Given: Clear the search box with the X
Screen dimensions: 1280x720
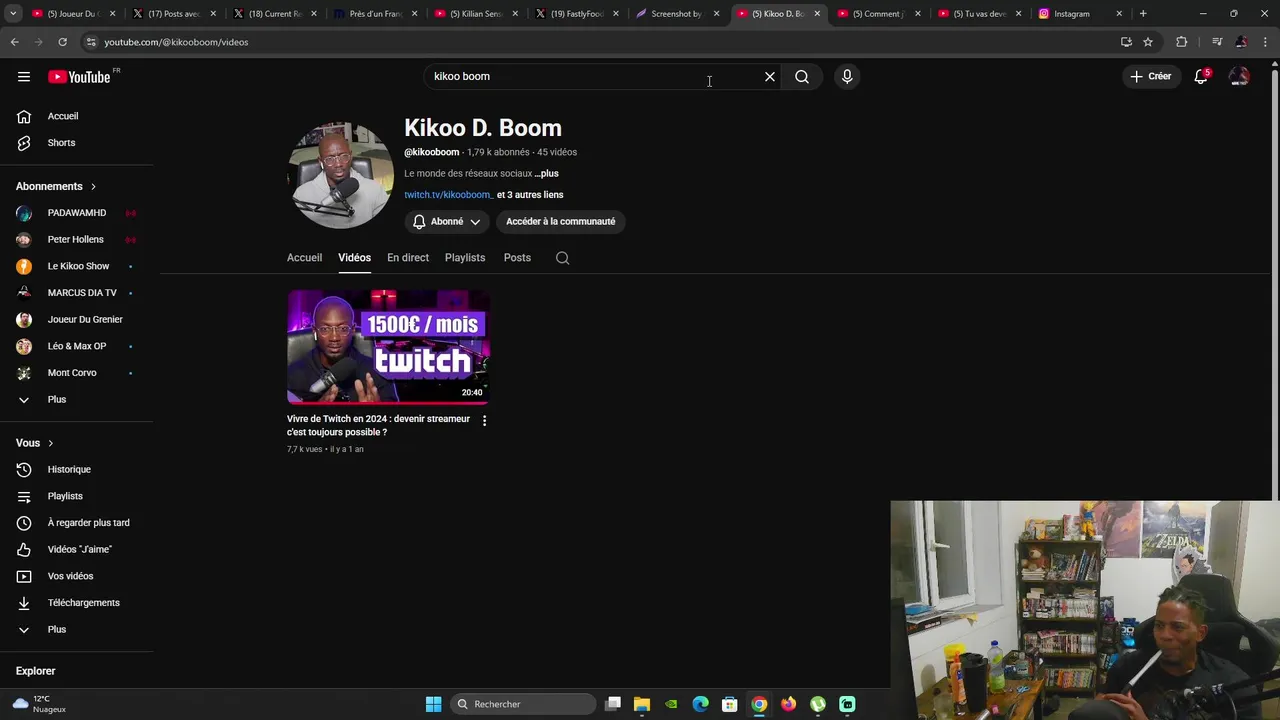Looking at the screenshot, I should tap(770, 77).
